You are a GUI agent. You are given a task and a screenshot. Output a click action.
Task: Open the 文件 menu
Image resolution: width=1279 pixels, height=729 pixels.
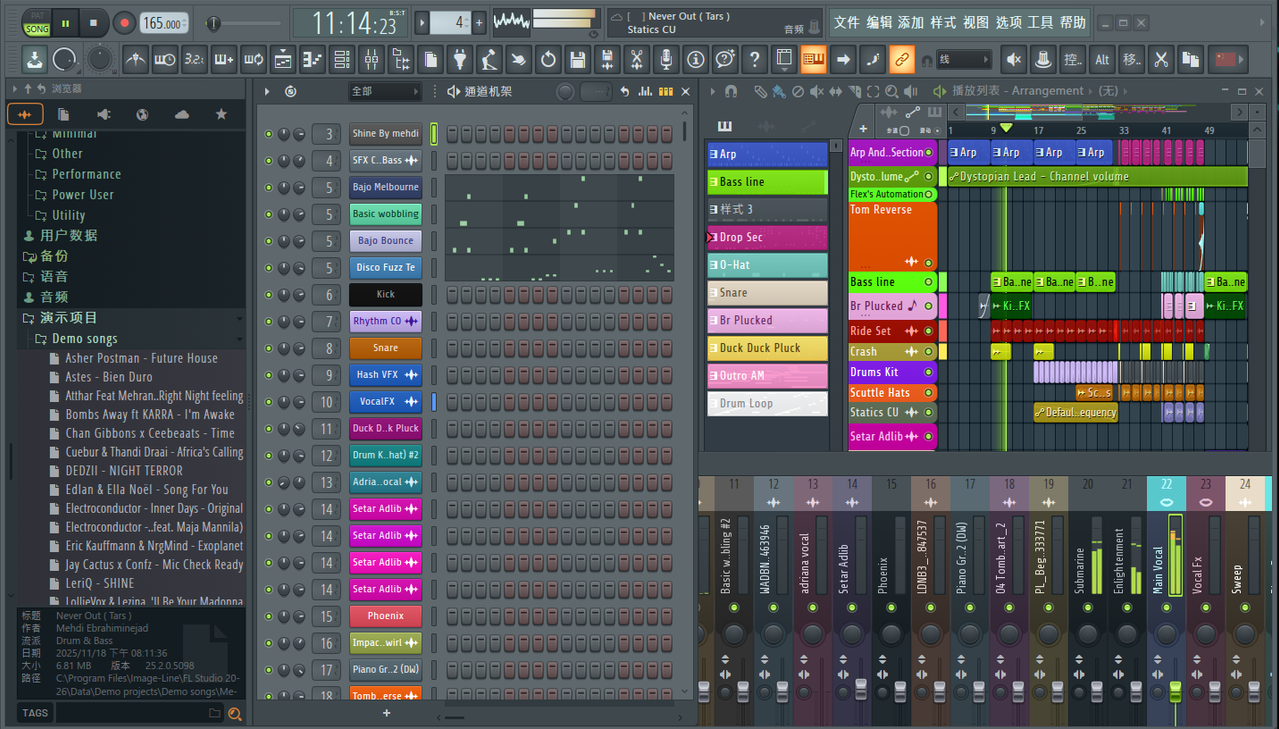pyautogui.click(x=846, y=22)
